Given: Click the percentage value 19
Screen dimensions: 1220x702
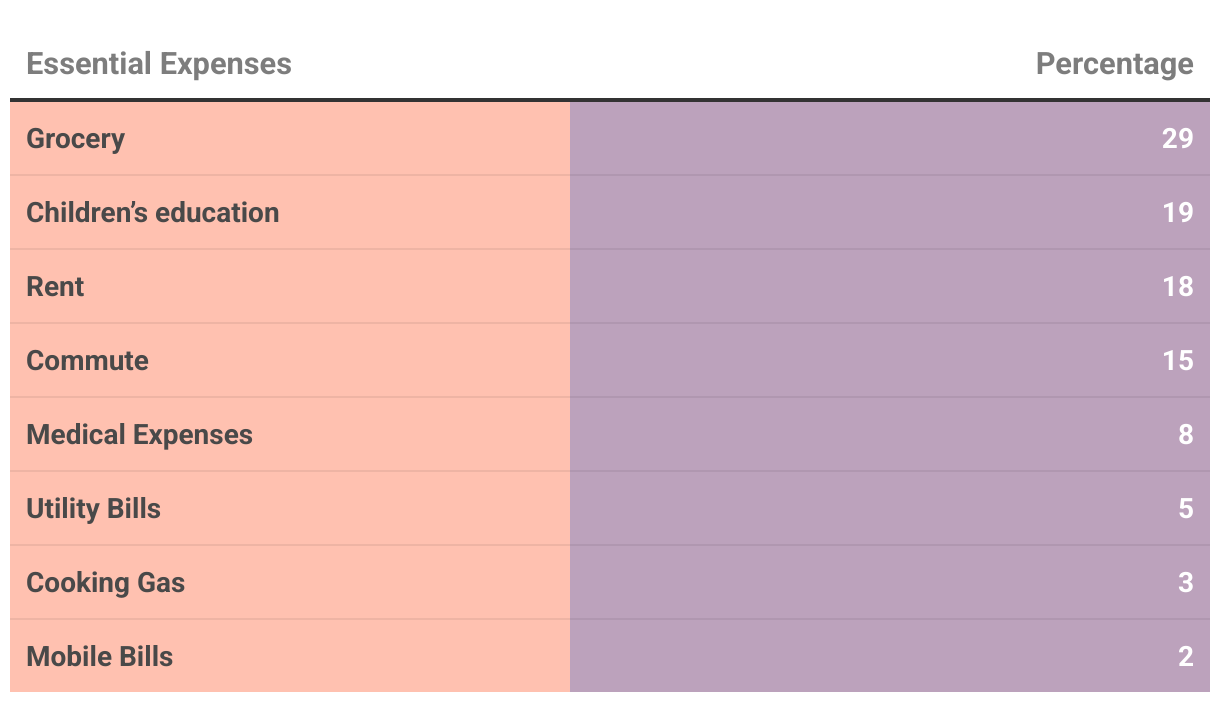Looking at the screenshot, I should coord(1177,212).
